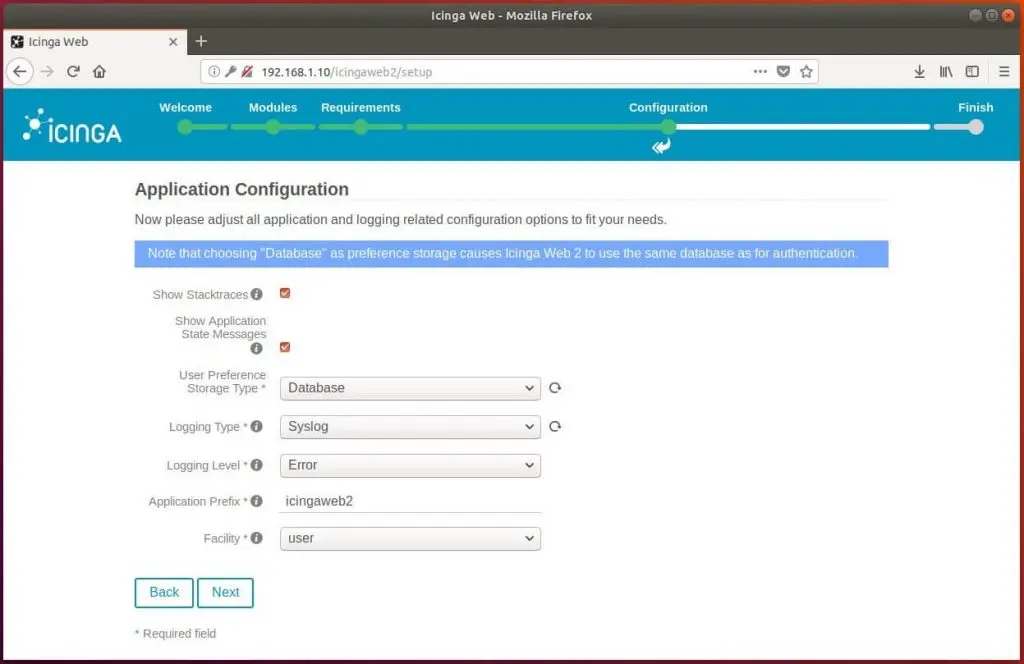Click the Next button
1024x664 pixels.
[x=225, y=592]
